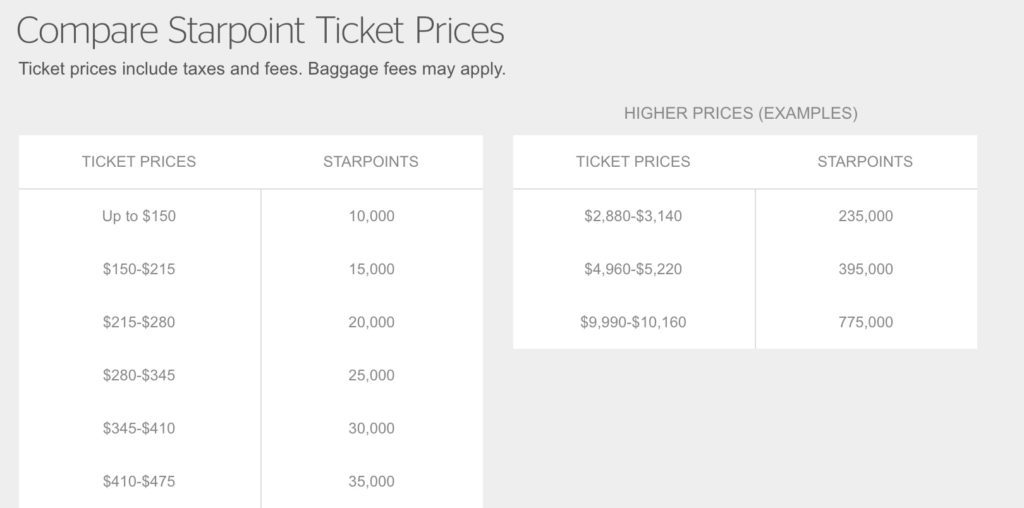Select the "HIGHER PRICES (EXAMPLES)" label
The width and height of the screenshot is (1024, 508).
741,113
